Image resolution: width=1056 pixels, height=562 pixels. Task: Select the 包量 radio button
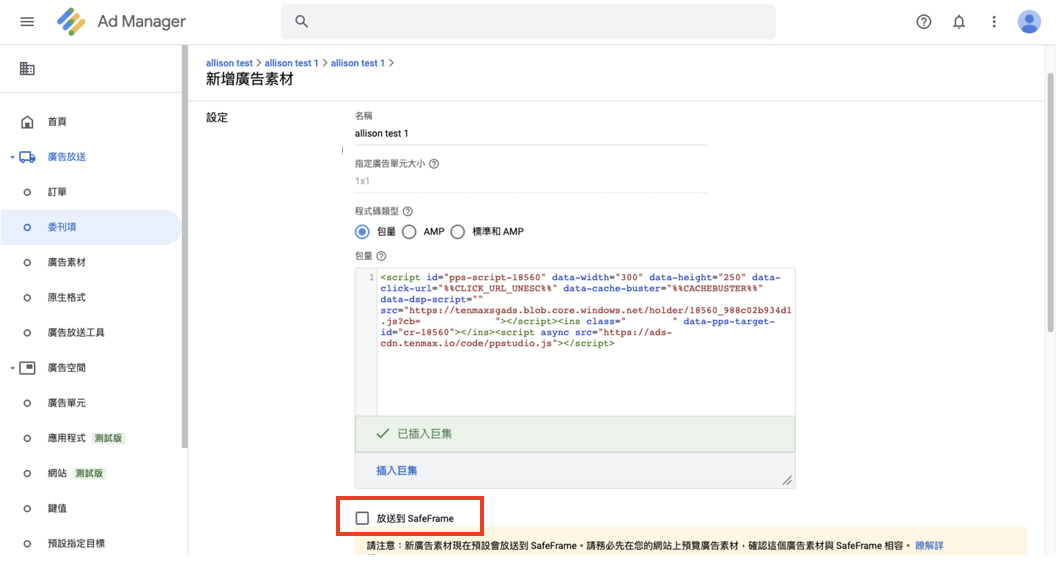pos(362,232)
